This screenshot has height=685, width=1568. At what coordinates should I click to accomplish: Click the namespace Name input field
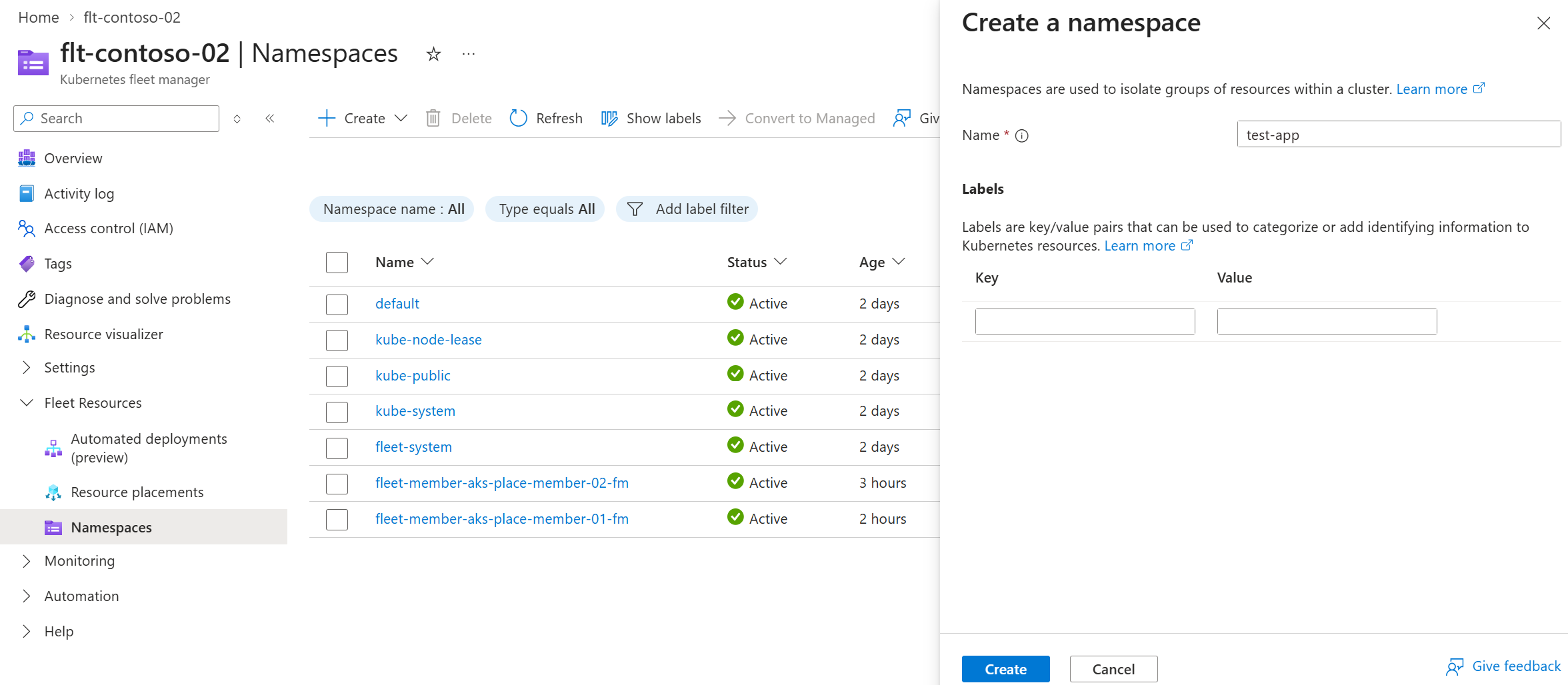click(1399, 134)
